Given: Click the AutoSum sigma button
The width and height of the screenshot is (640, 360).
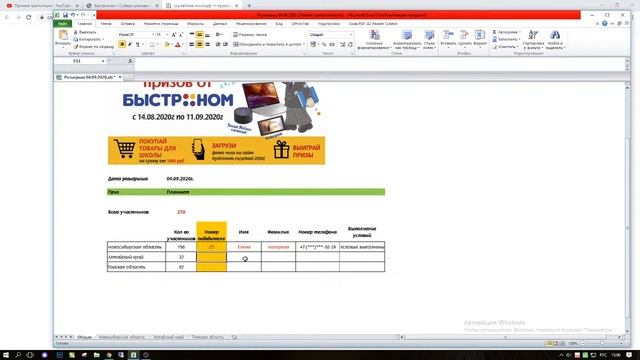Looking at the screenshot, I should 506,32.
